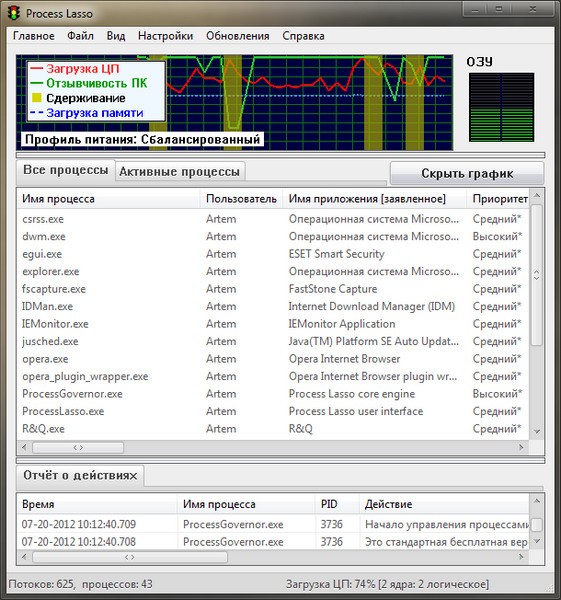Sort by Пользователь column header
Image resolution: width=561 pixels, height=600 pixels.
click(241, 199)
